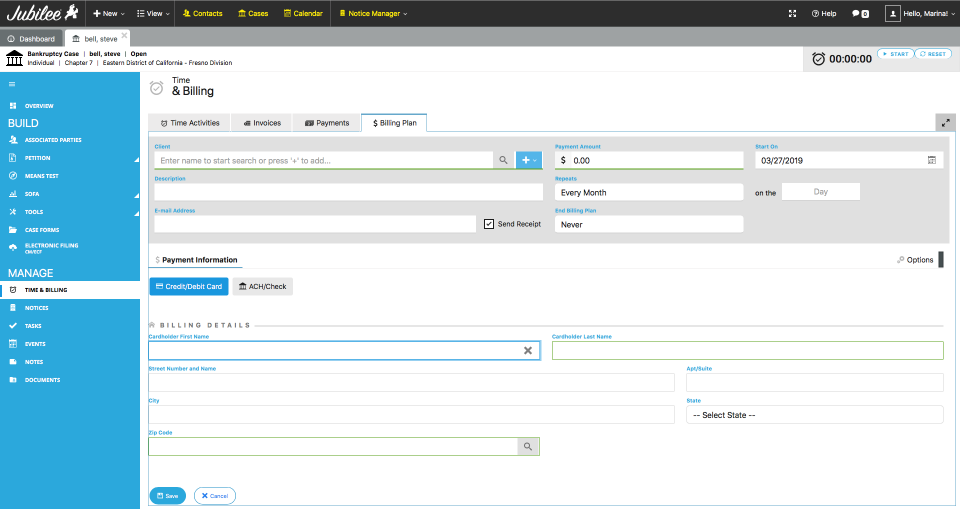Click the Payment Amount field
The width and height of the screenshot is (960, 509).
[649, 160]
